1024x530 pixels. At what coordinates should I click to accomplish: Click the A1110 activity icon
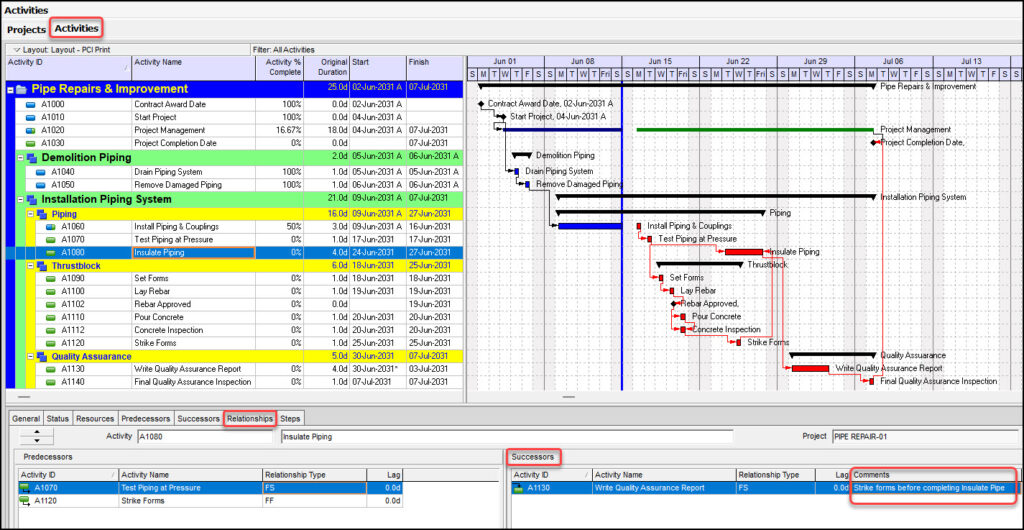click(50, 317)
